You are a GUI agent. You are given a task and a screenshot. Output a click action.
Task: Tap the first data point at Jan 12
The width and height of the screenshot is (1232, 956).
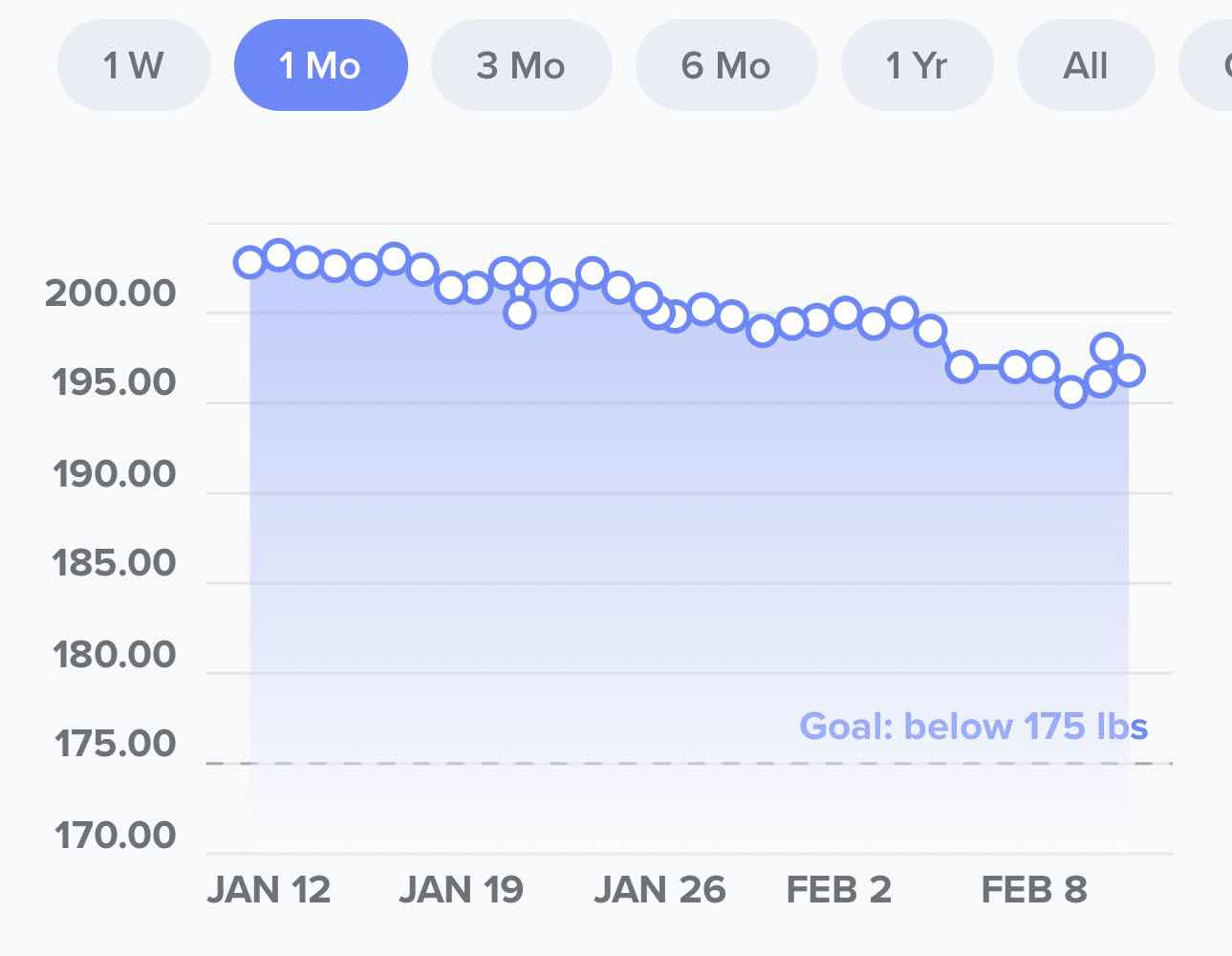click(x=249, y=261)
